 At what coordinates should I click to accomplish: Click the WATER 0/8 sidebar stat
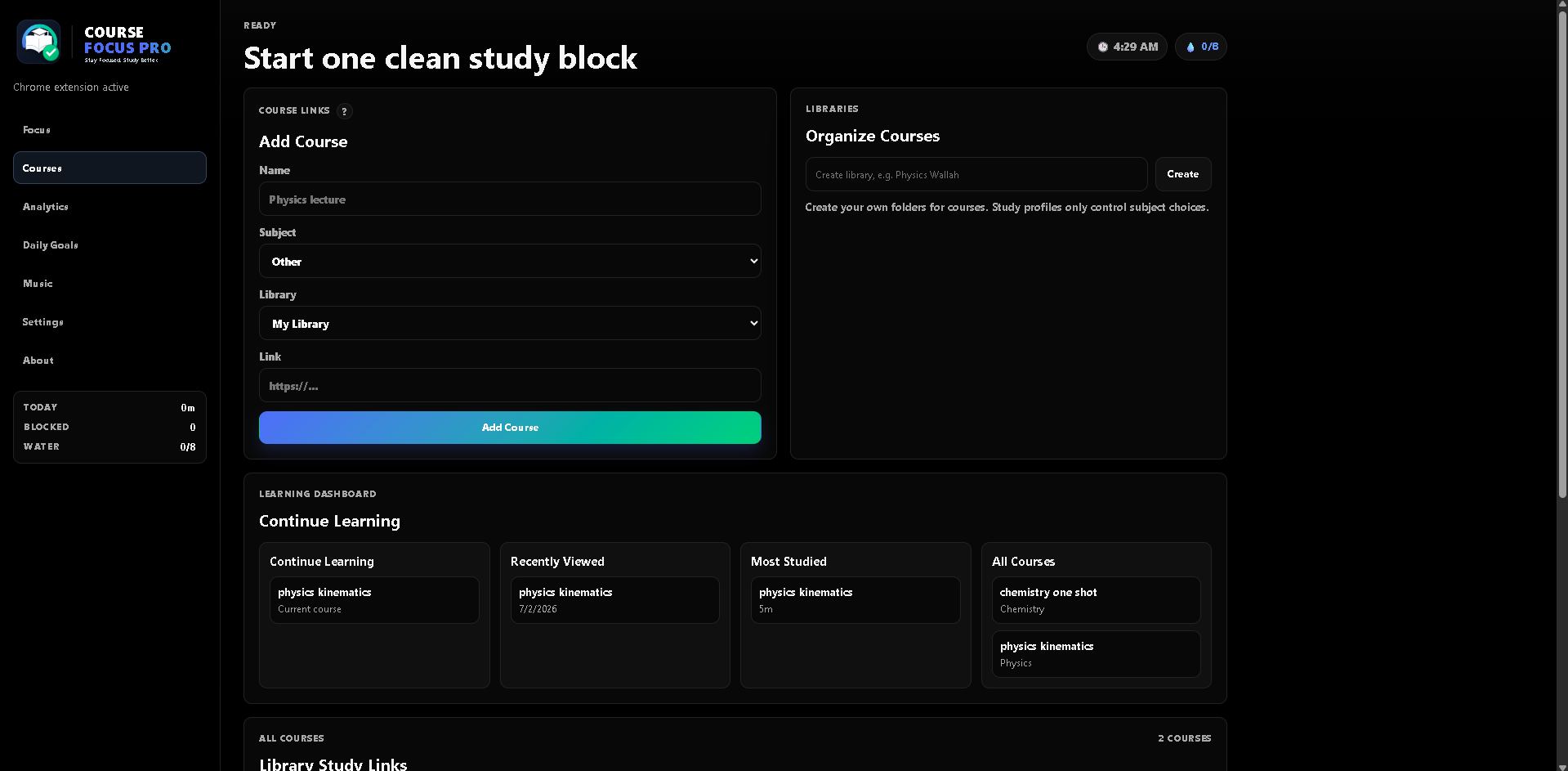click(x=109, y=446)
